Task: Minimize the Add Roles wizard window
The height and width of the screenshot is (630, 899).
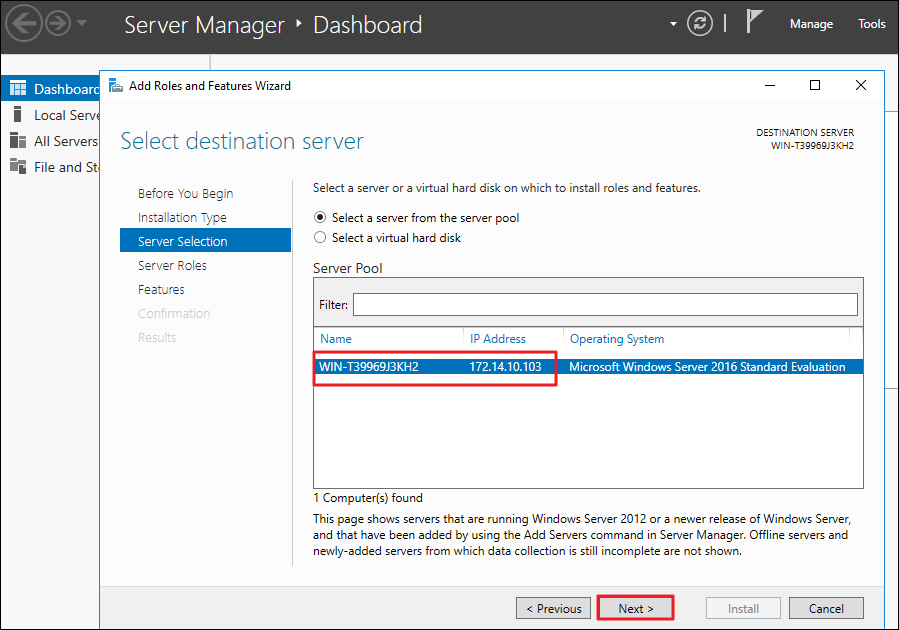Action: click(770, 85)
